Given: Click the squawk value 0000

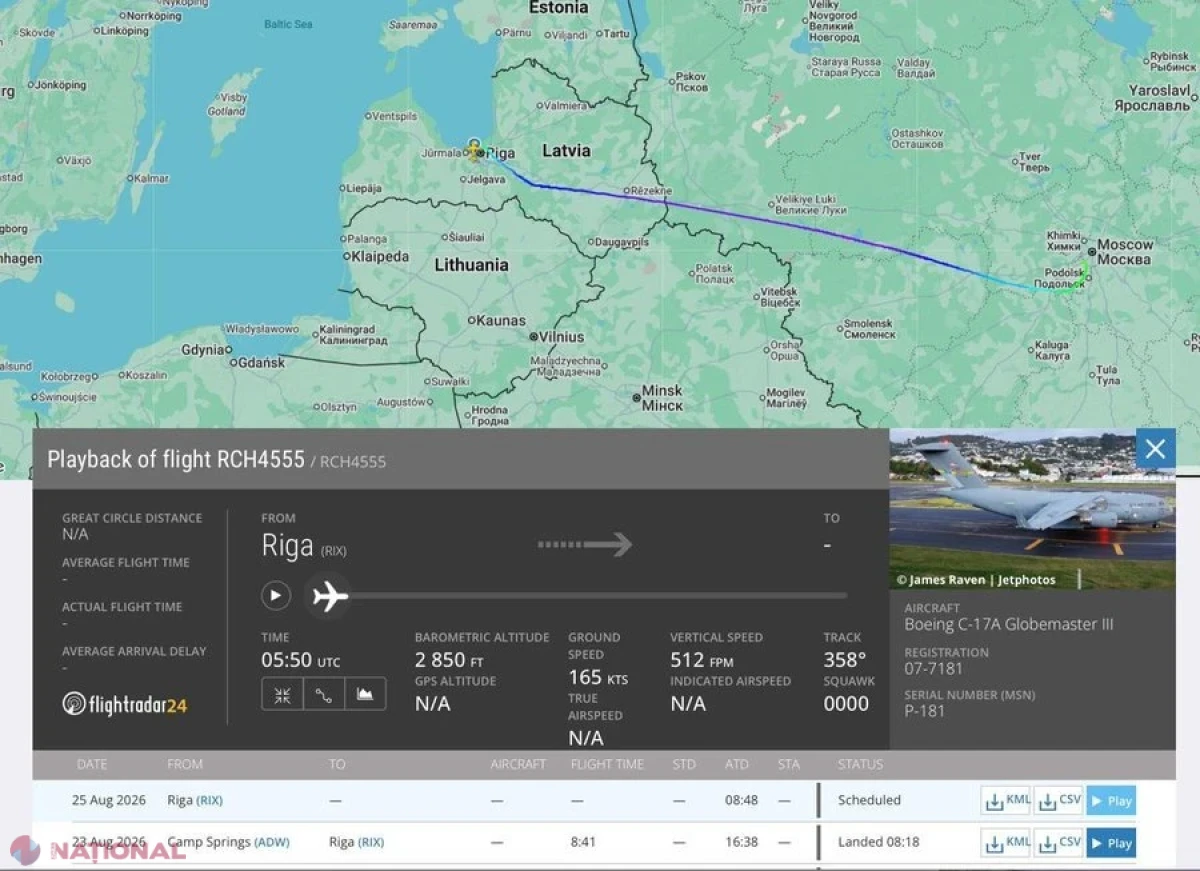Looking at the screenshot, I should pos(846,704).
